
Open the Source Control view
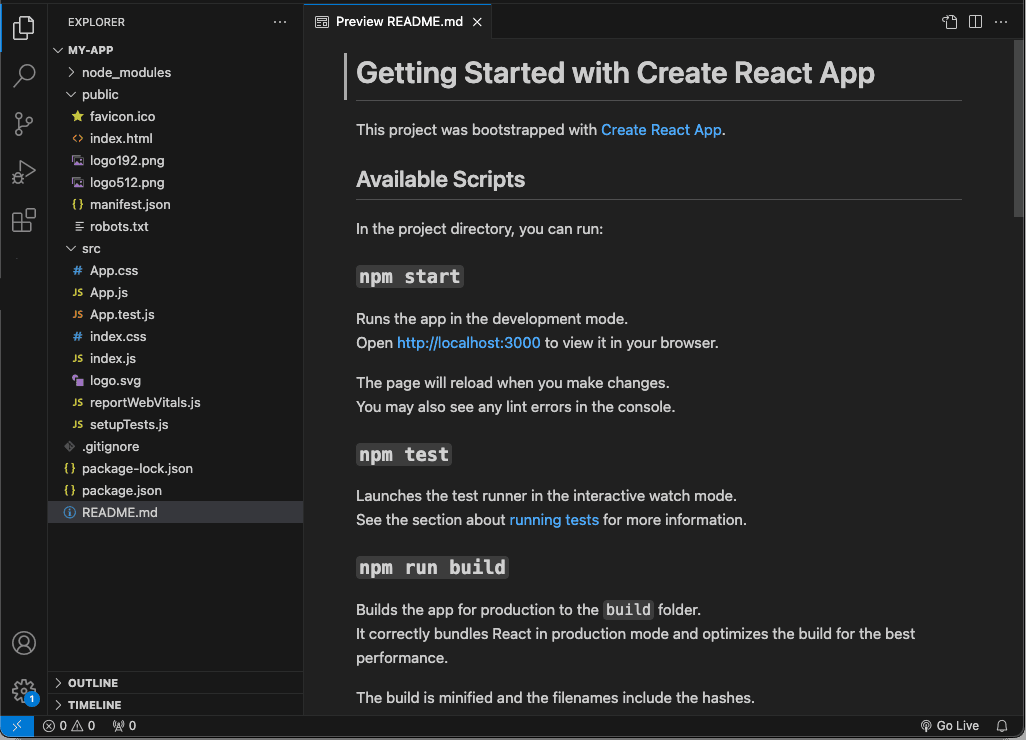tap(24, 123)
